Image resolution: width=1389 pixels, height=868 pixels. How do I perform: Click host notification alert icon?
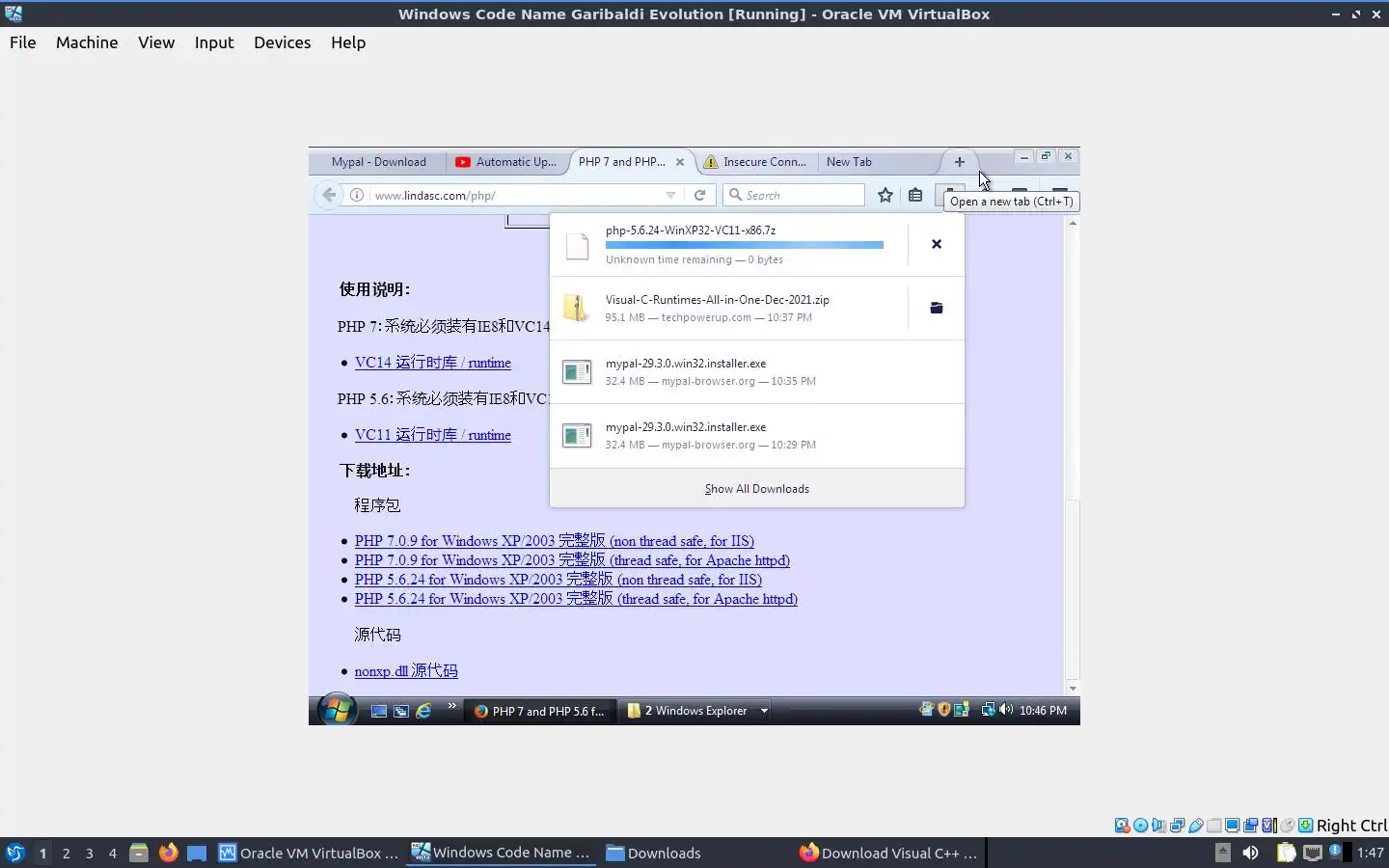tap(1335, 851)
